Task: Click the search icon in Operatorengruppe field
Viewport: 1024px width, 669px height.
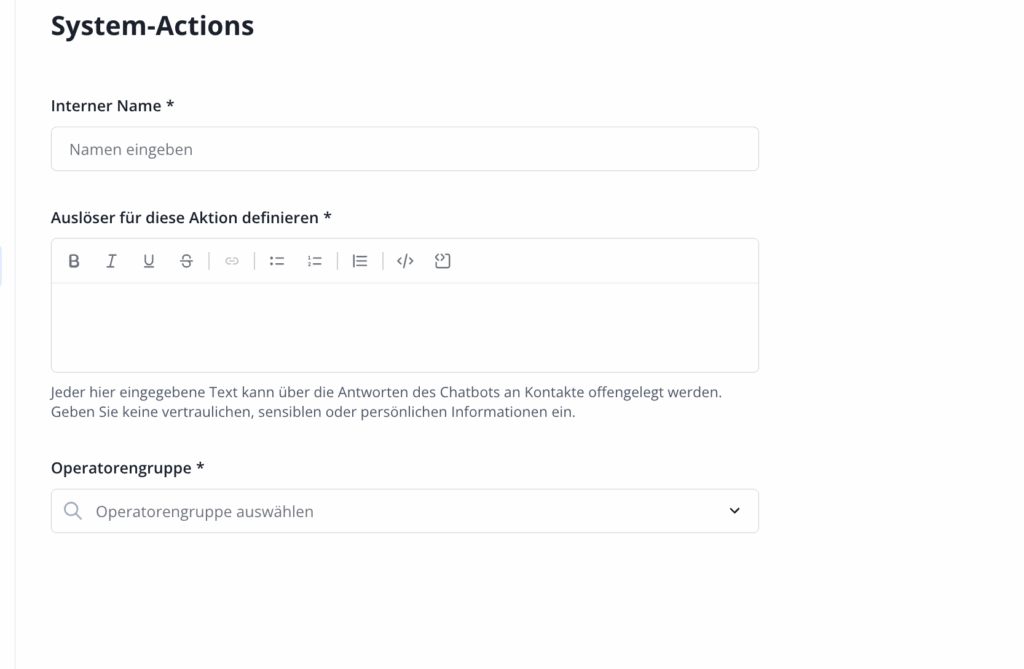Action: point(73,511)
